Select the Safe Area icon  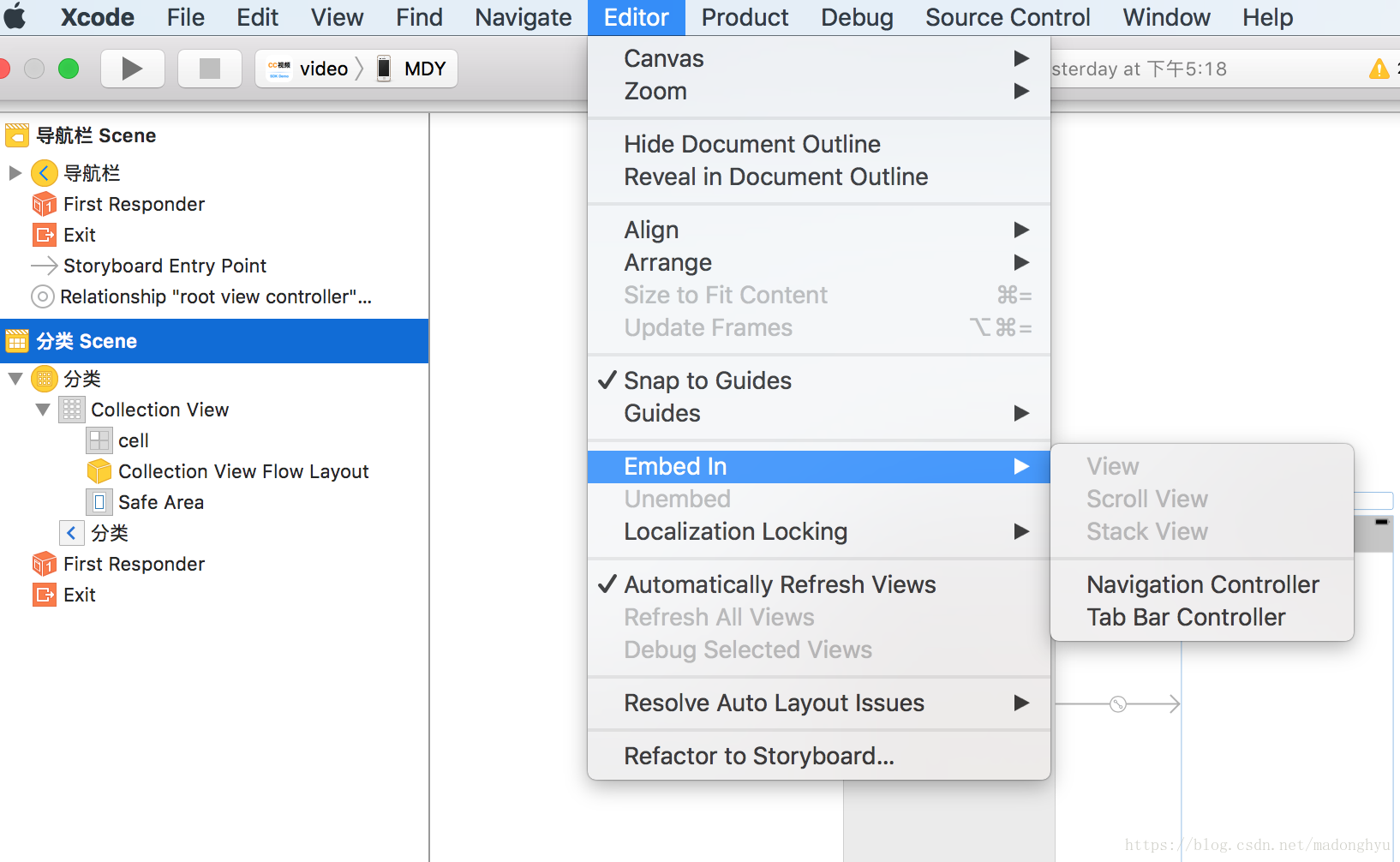click(x=99, y=502)
